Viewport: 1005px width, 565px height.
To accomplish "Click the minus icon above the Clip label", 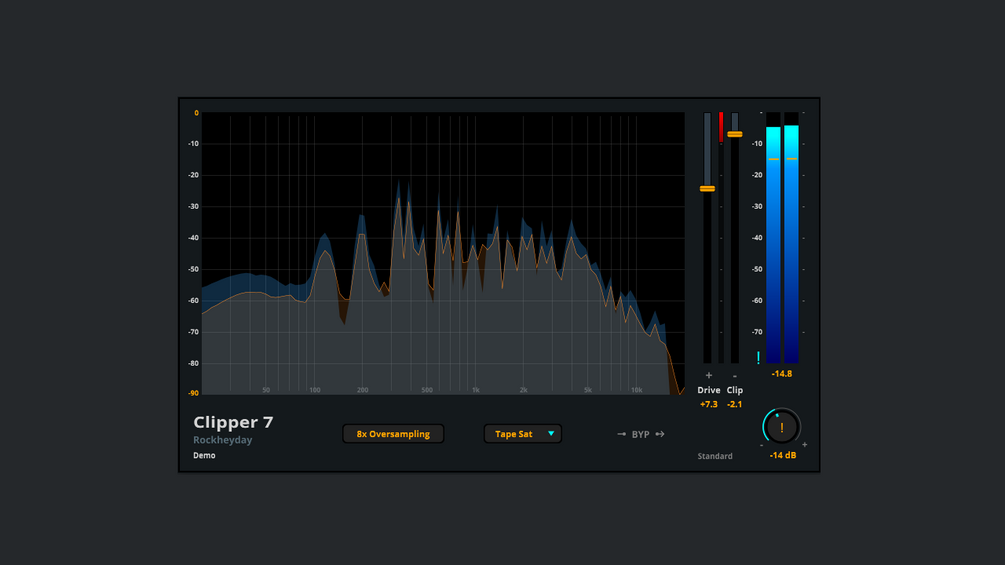I will [735, 376].
